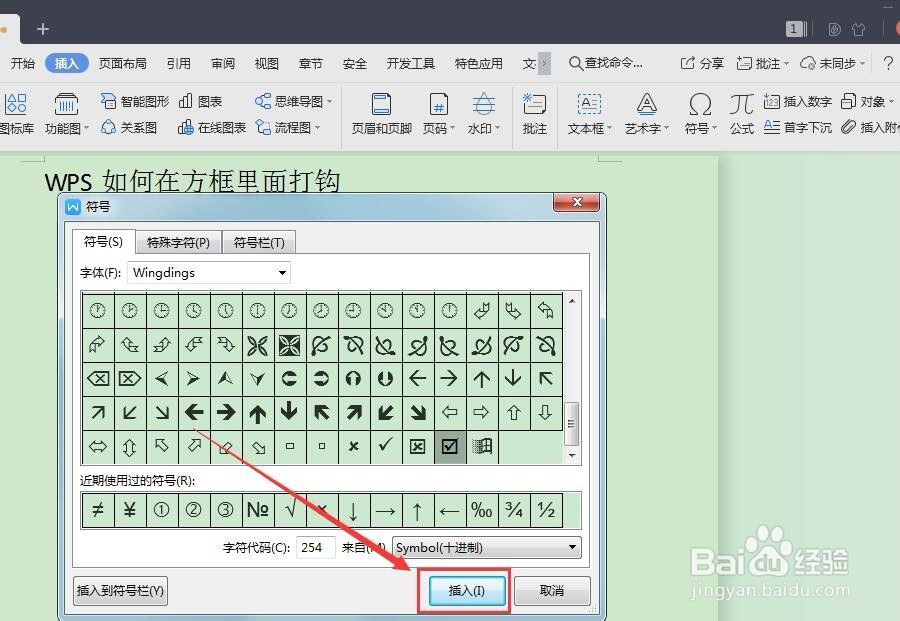
Task: Insert a 关系图 relationship diagram
Action: [x=129, y=127]
